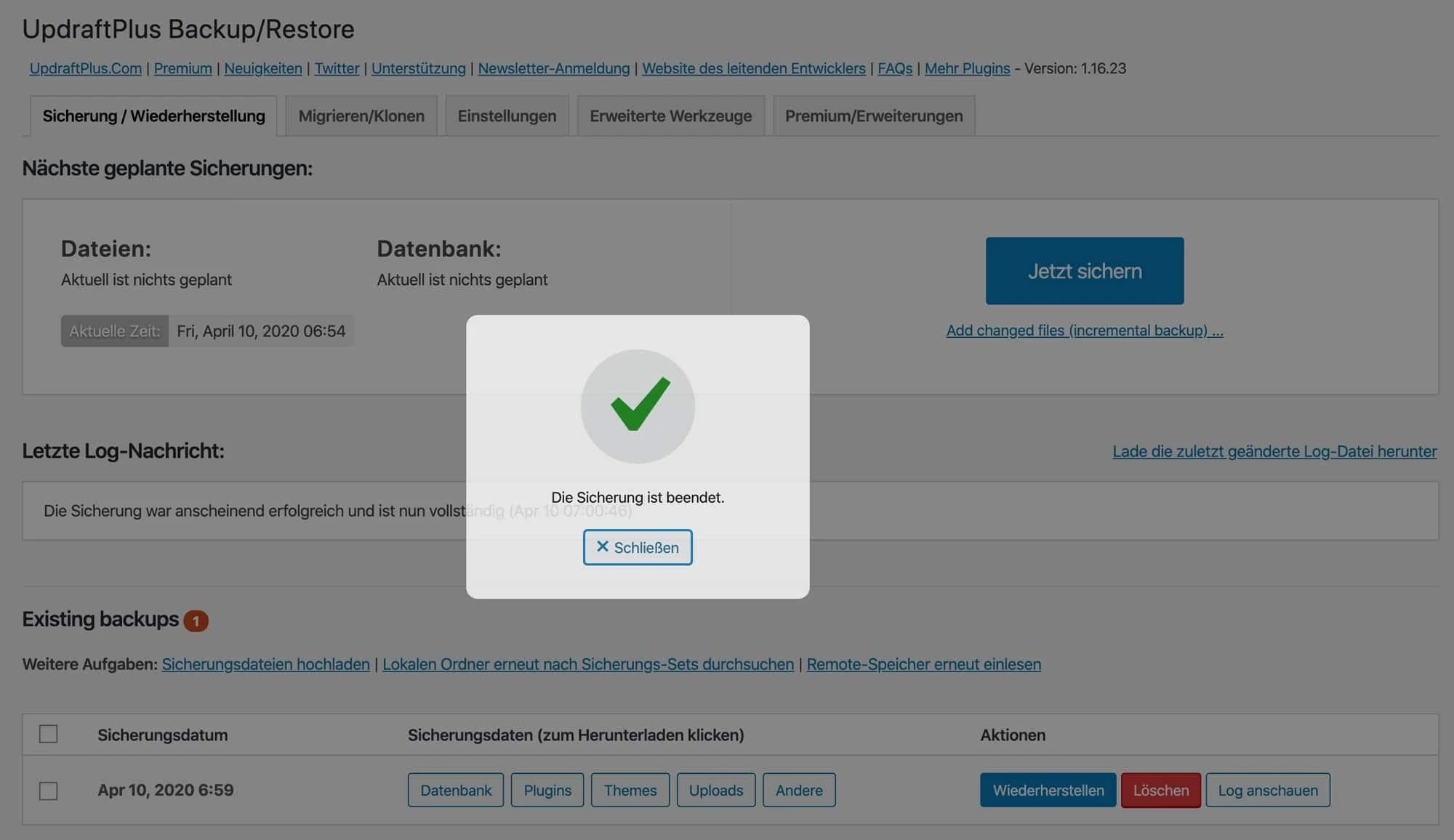Open the Twitter link
This screenshot has height=840, width=1454.
pos(337,68)
